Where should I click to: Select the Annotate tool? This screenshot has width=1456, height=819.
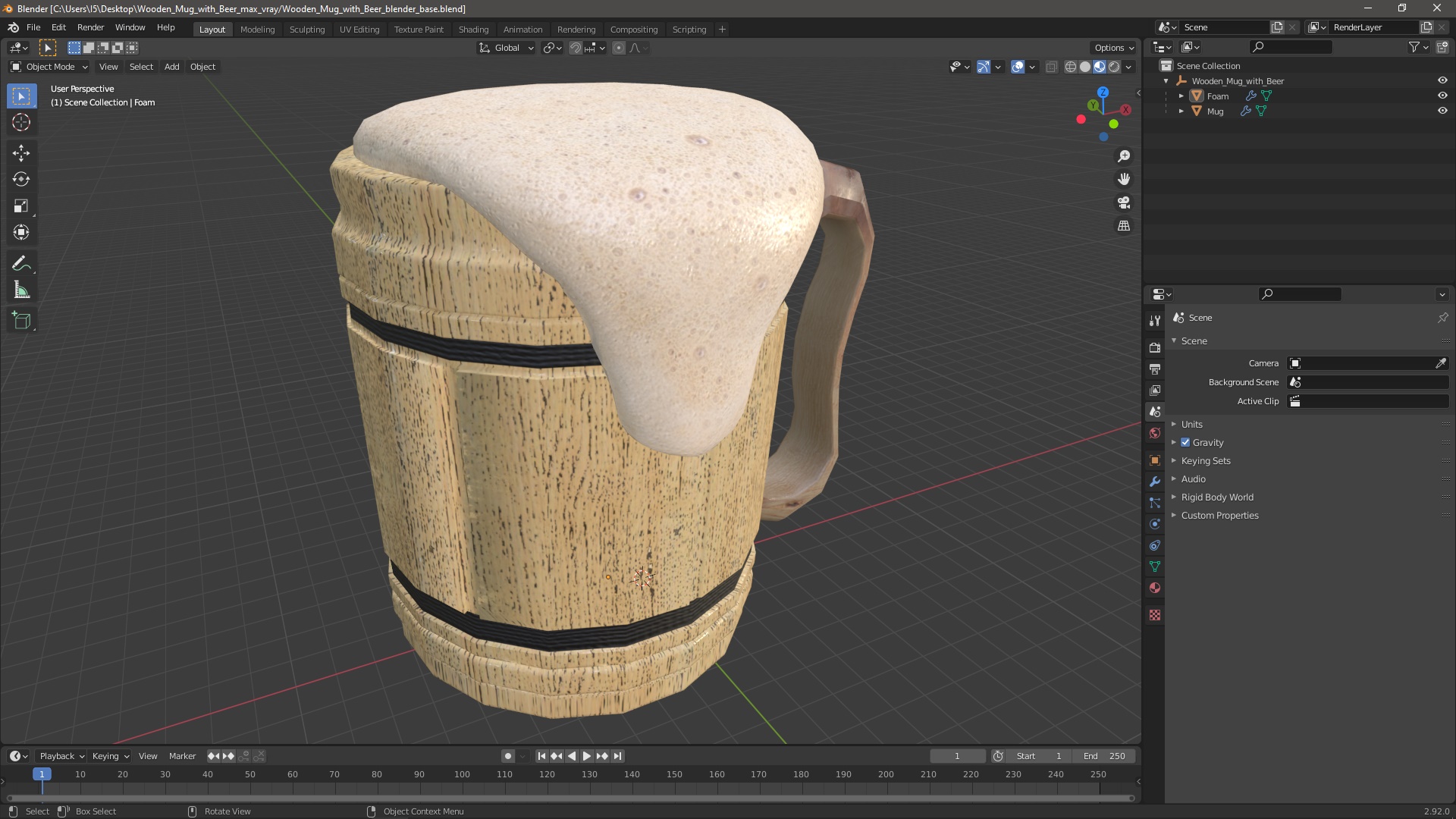[21, 264]
